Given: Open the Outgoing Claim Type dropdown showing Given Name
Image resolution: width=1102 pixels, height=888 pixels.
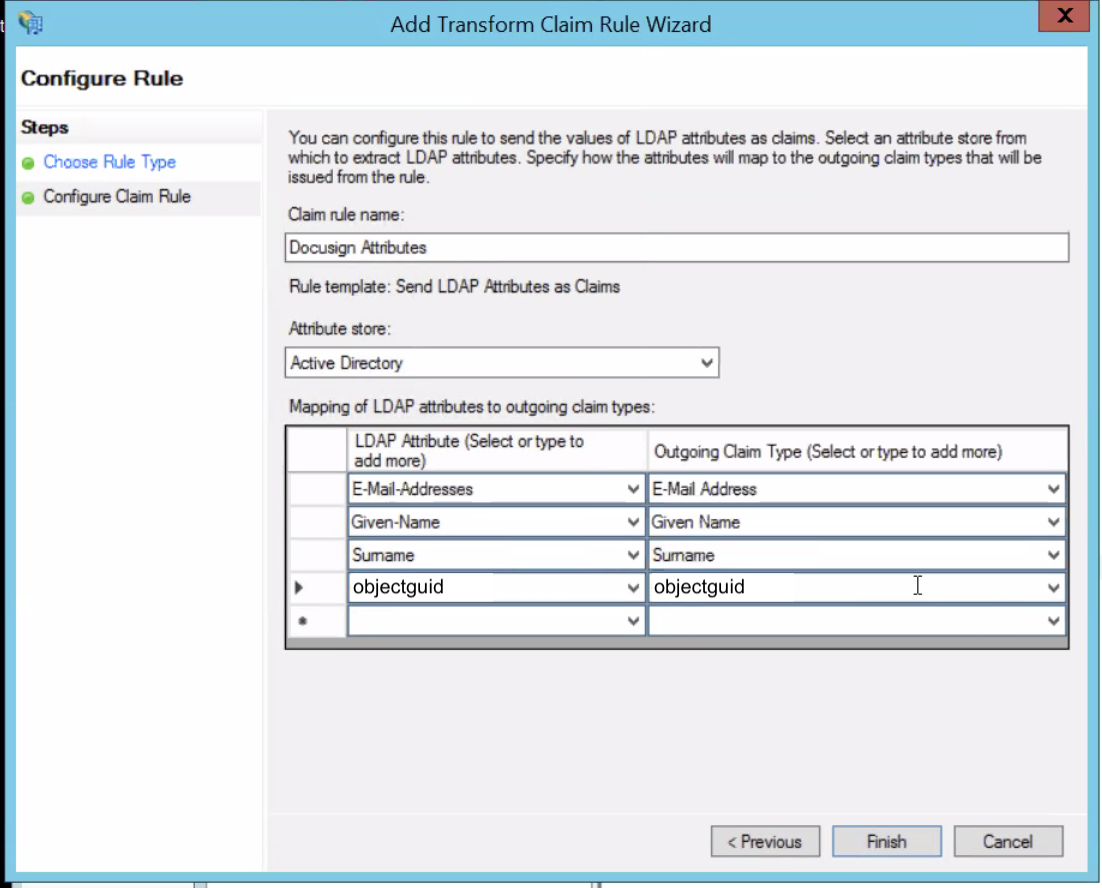Looking at the screenshot, I should [x=1055, y=522].
